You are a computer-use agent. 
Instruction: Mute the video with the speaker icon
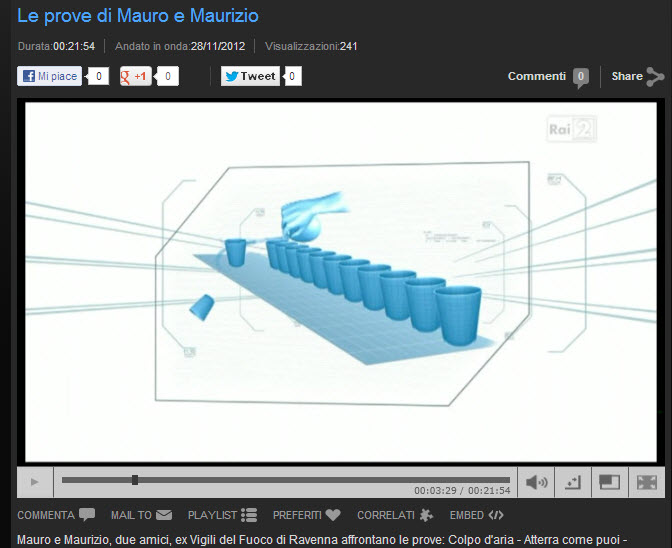click(x=537, y=482)
